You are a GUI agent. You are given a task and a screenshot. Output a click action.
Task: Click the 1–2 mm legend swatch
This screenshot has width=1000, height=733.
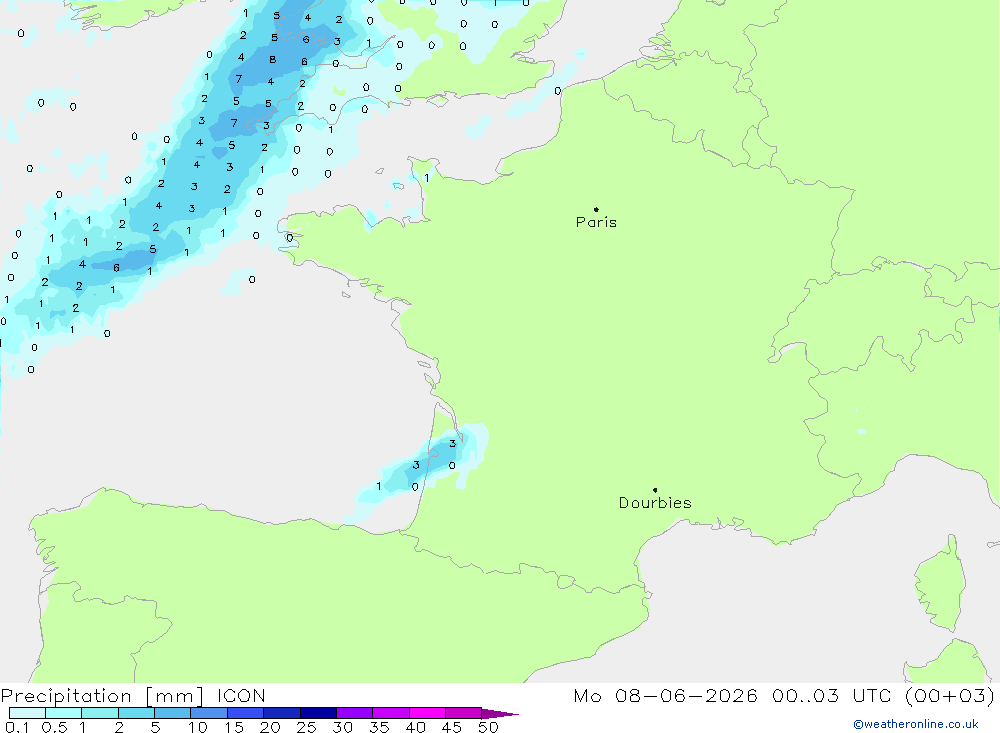point(100,713)
